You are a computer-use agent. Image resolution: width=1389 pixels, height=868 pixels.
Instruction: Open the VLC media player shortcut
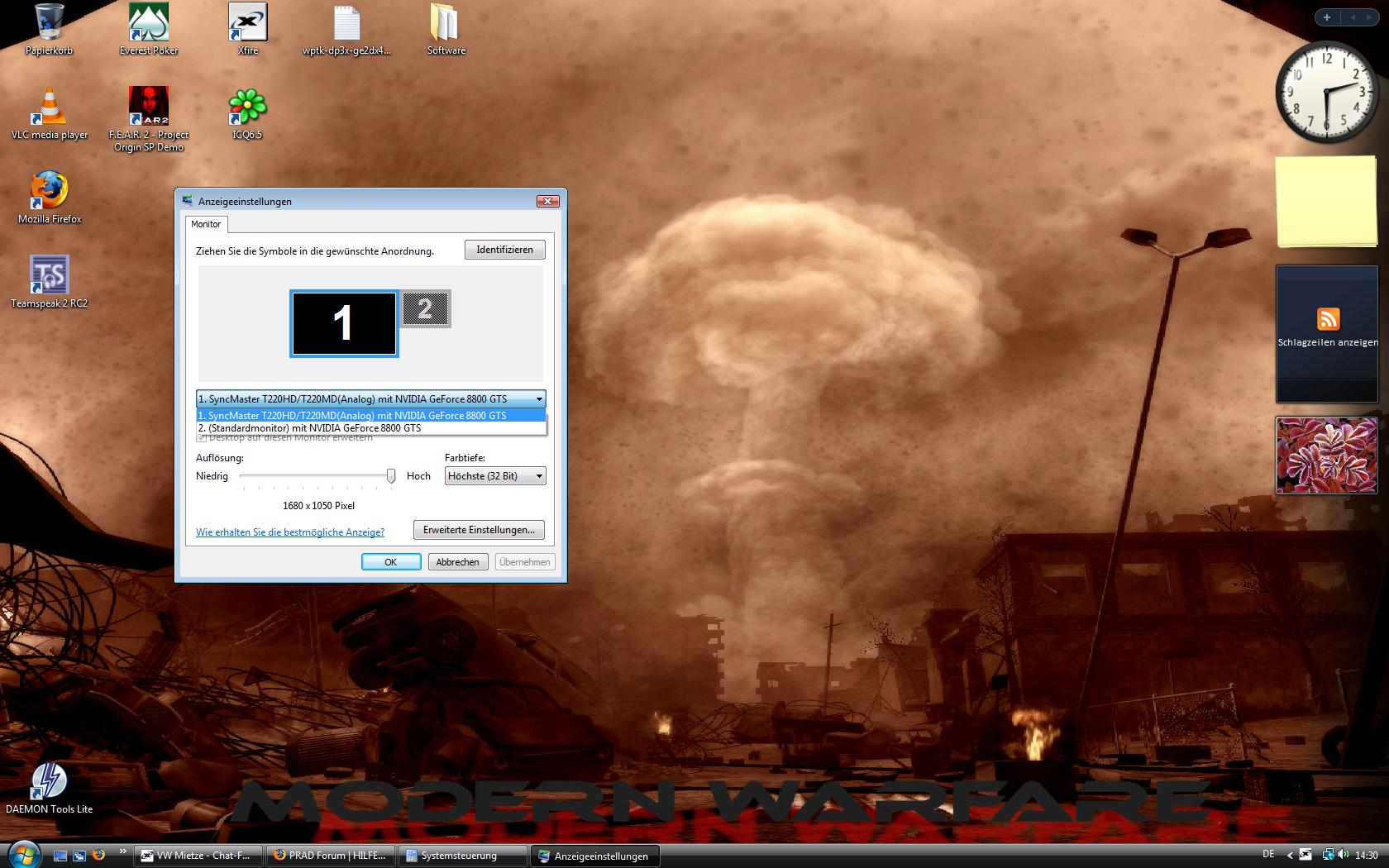click(49, 107)
